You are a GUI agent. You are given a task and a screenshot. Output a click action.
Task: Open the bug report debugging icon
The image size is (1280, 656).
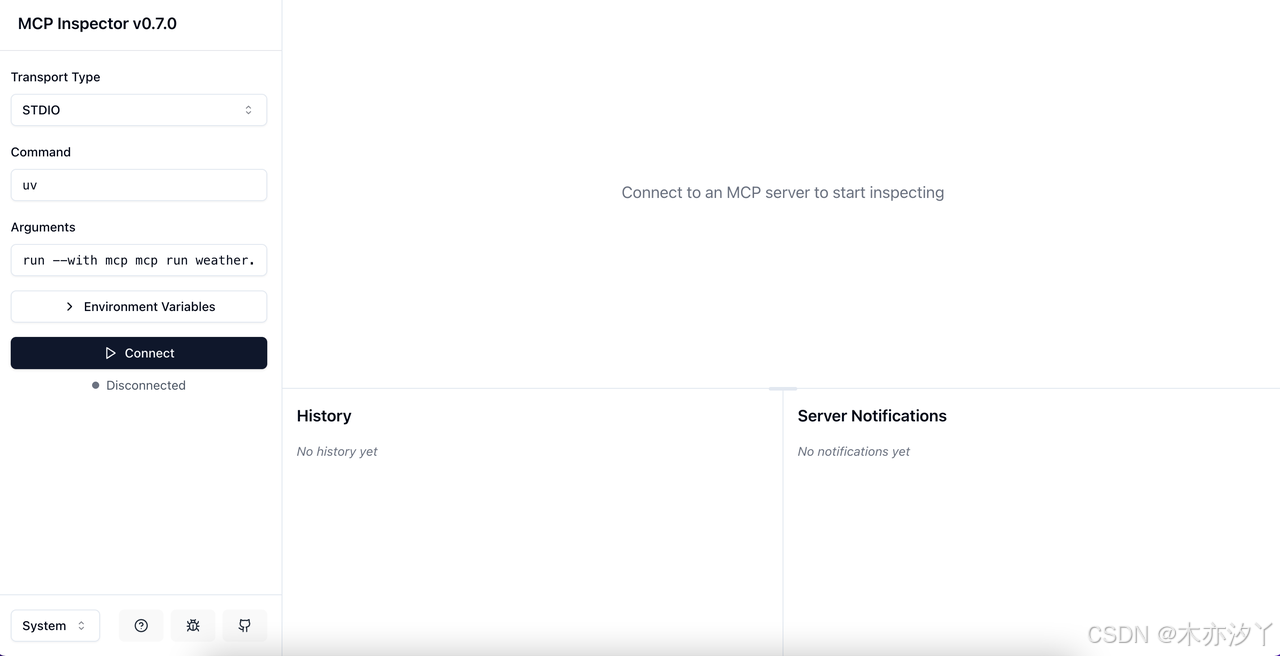click(193, 626)
